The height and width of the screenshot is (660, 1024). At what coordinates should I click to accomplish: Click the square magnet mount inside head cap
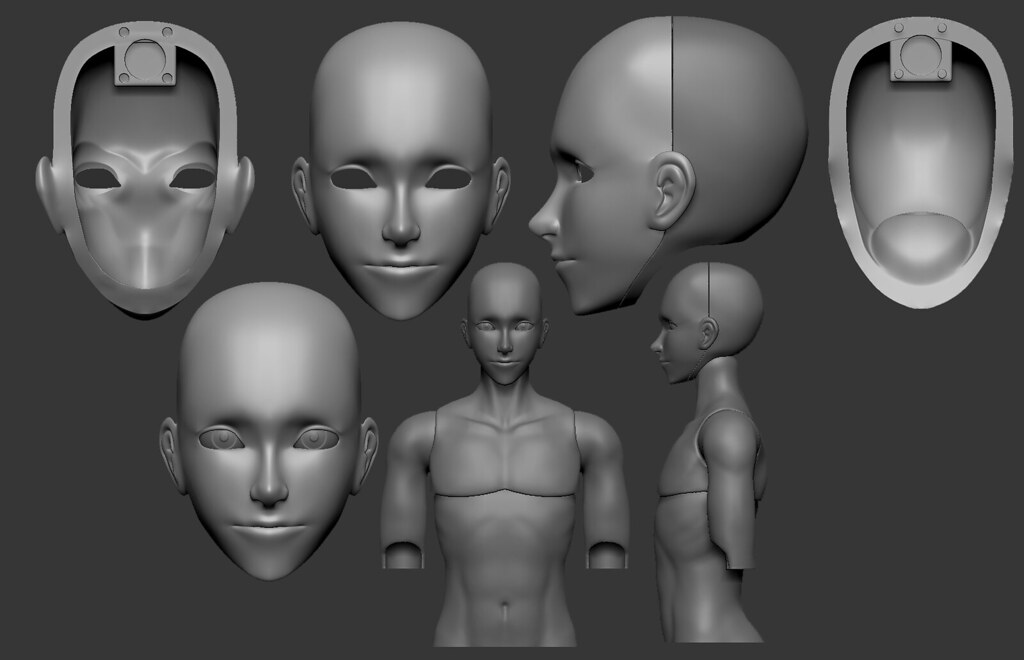921,57
